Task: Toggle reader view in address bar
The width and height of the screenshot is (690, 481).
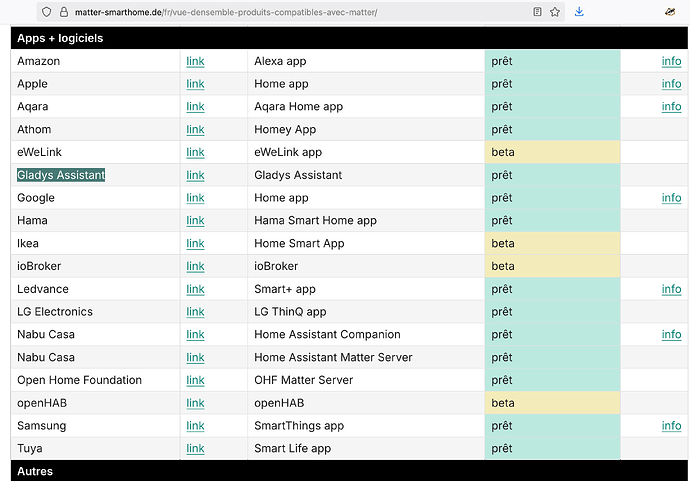Action: pos(537,12)
